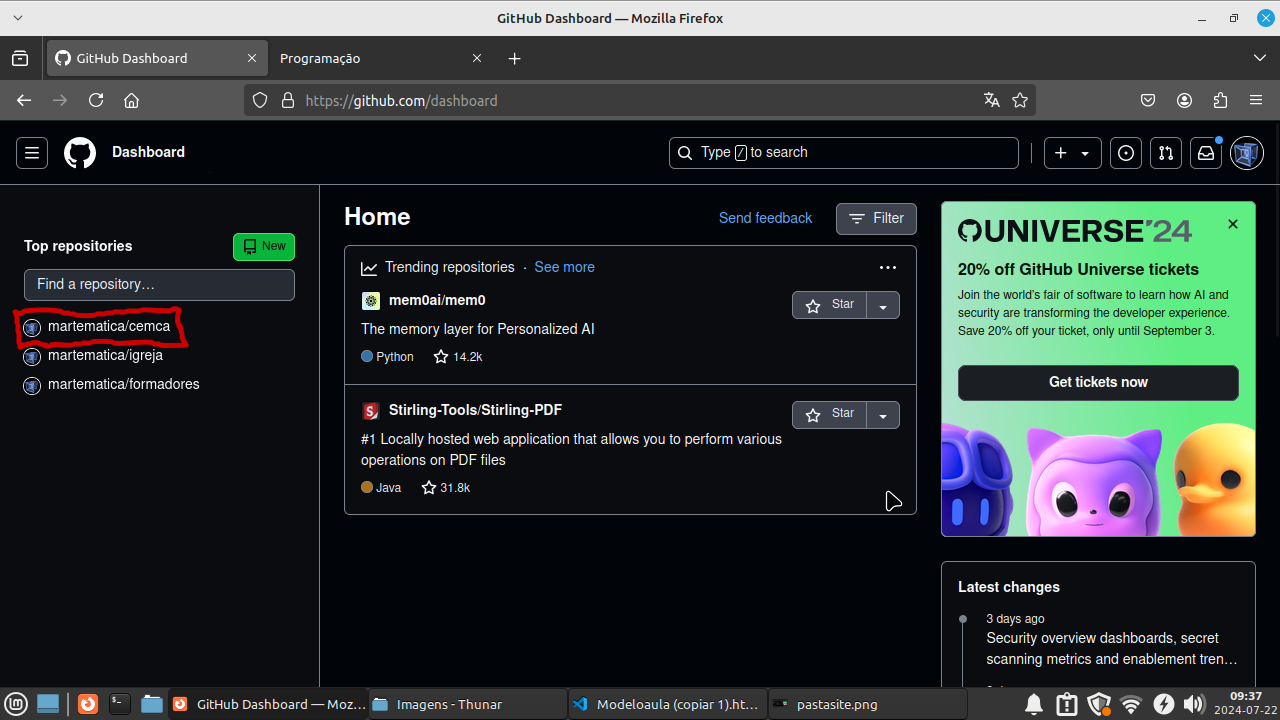Star the mem0ai/mem0 repository
This screenshot has height=720, width=1280.
pyautogui.click(x=829, y=305)
